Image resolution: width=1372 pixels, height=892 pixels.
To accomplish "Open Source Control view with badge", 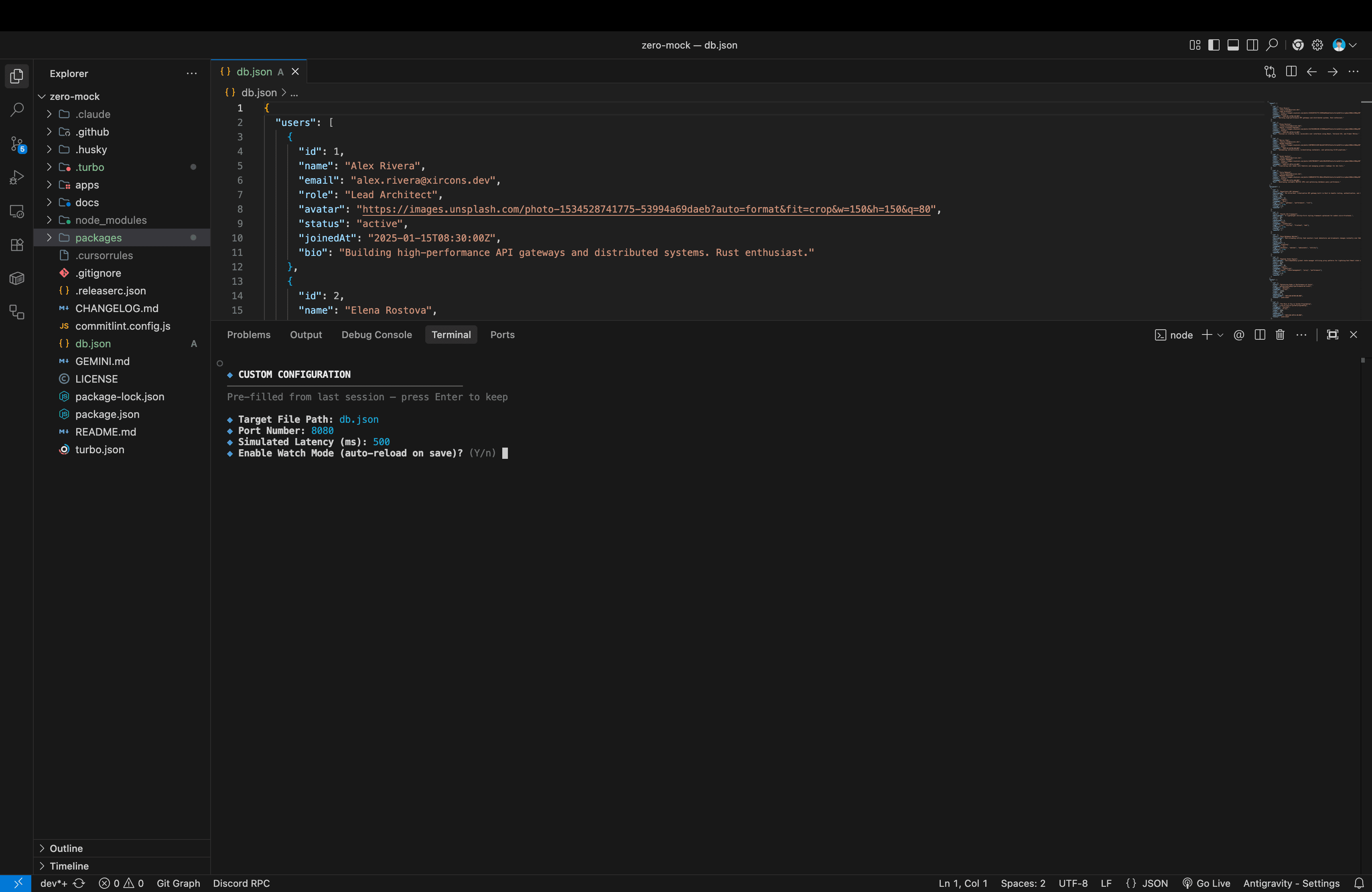I will (x=17, y=144).
